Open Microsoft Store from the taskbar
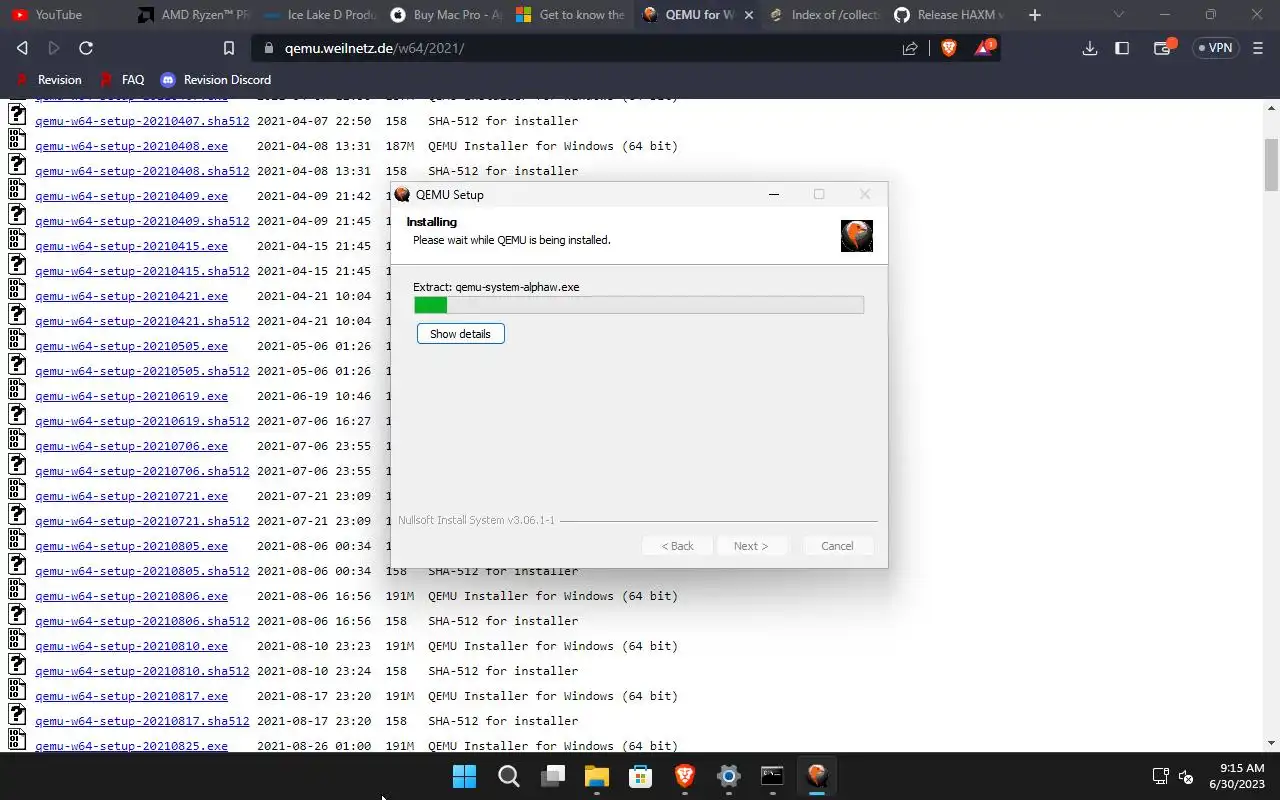The image size is (1280, 800). coord(641,776)
